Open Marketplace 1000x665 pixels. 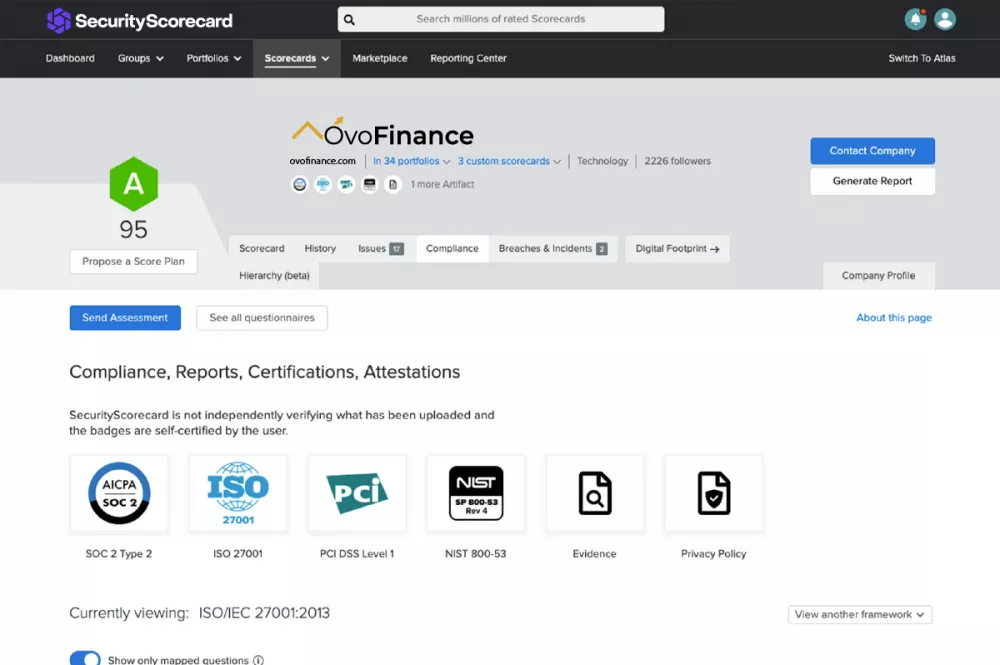tap(379, 58)
